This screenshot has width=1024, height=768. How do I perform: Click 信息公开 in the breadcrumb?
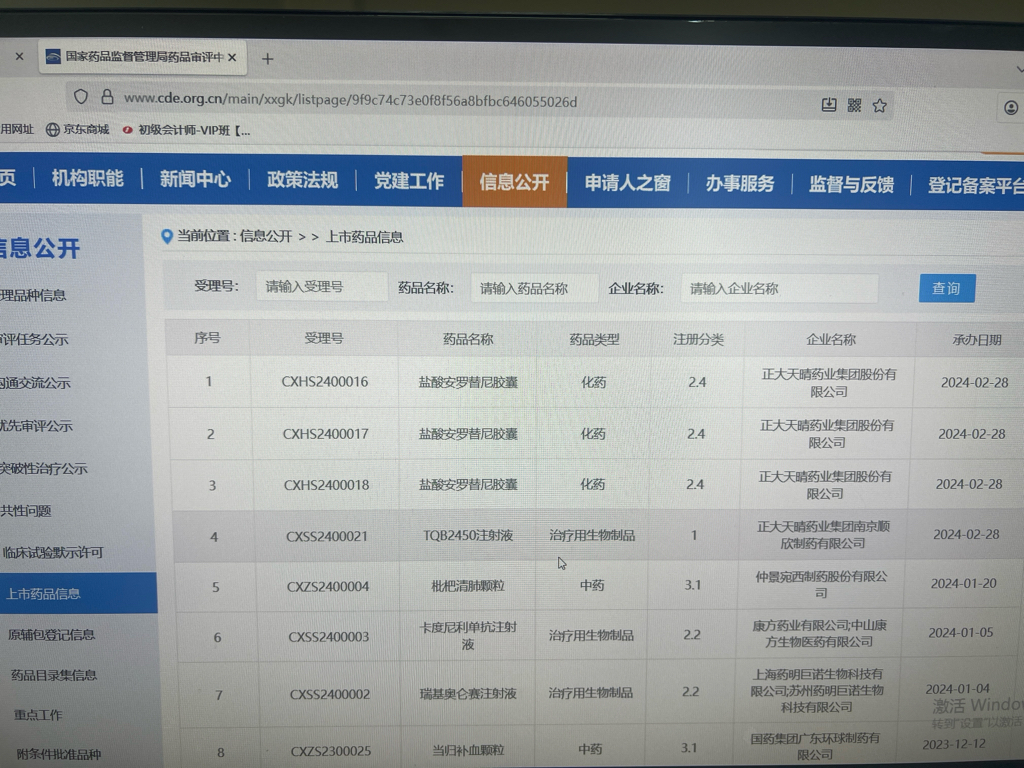(x=265, y=236)
